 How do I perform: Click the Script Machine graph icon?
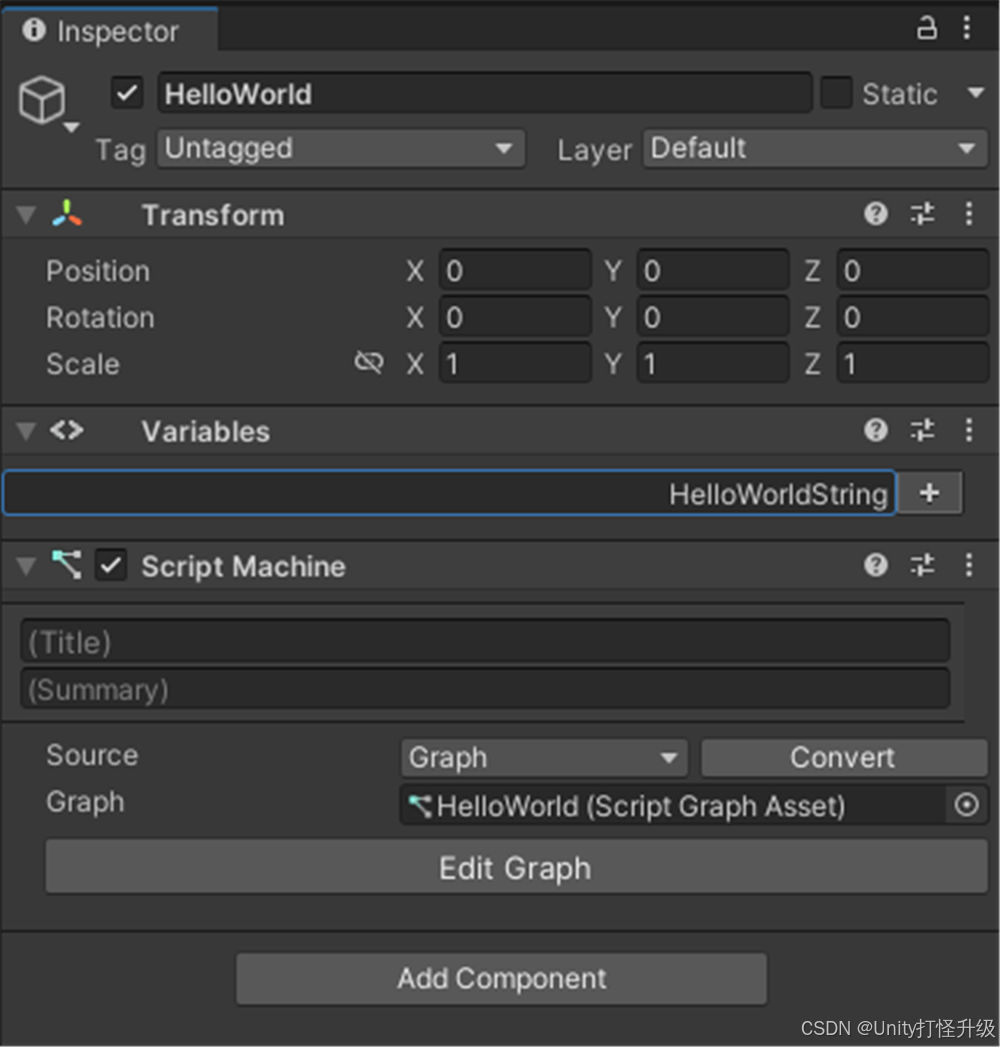click(67, 565)
